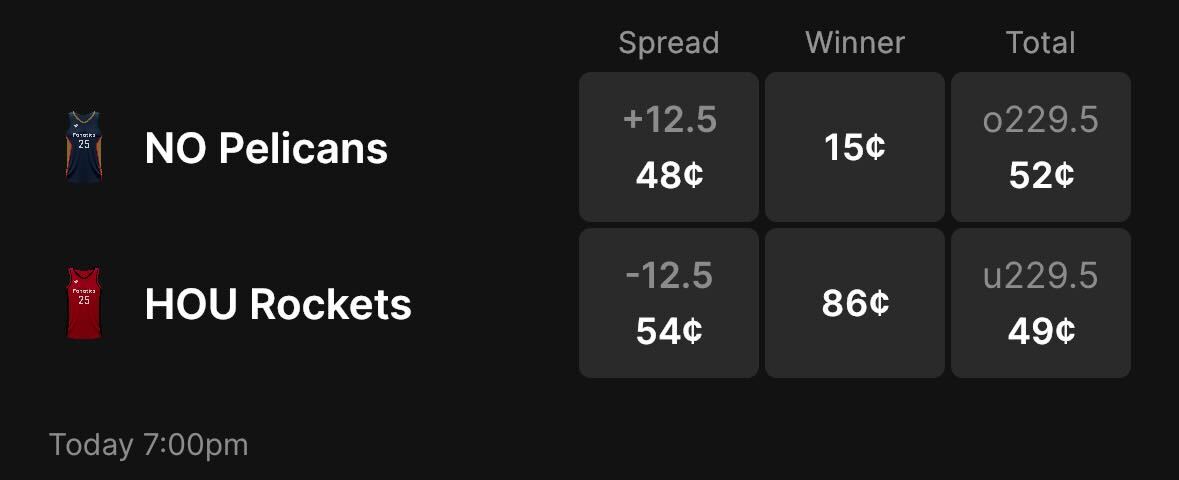The image size is (1179, 480).
Task: Select Rockets -12.5 spread bet
Action: tap(669, 303)
